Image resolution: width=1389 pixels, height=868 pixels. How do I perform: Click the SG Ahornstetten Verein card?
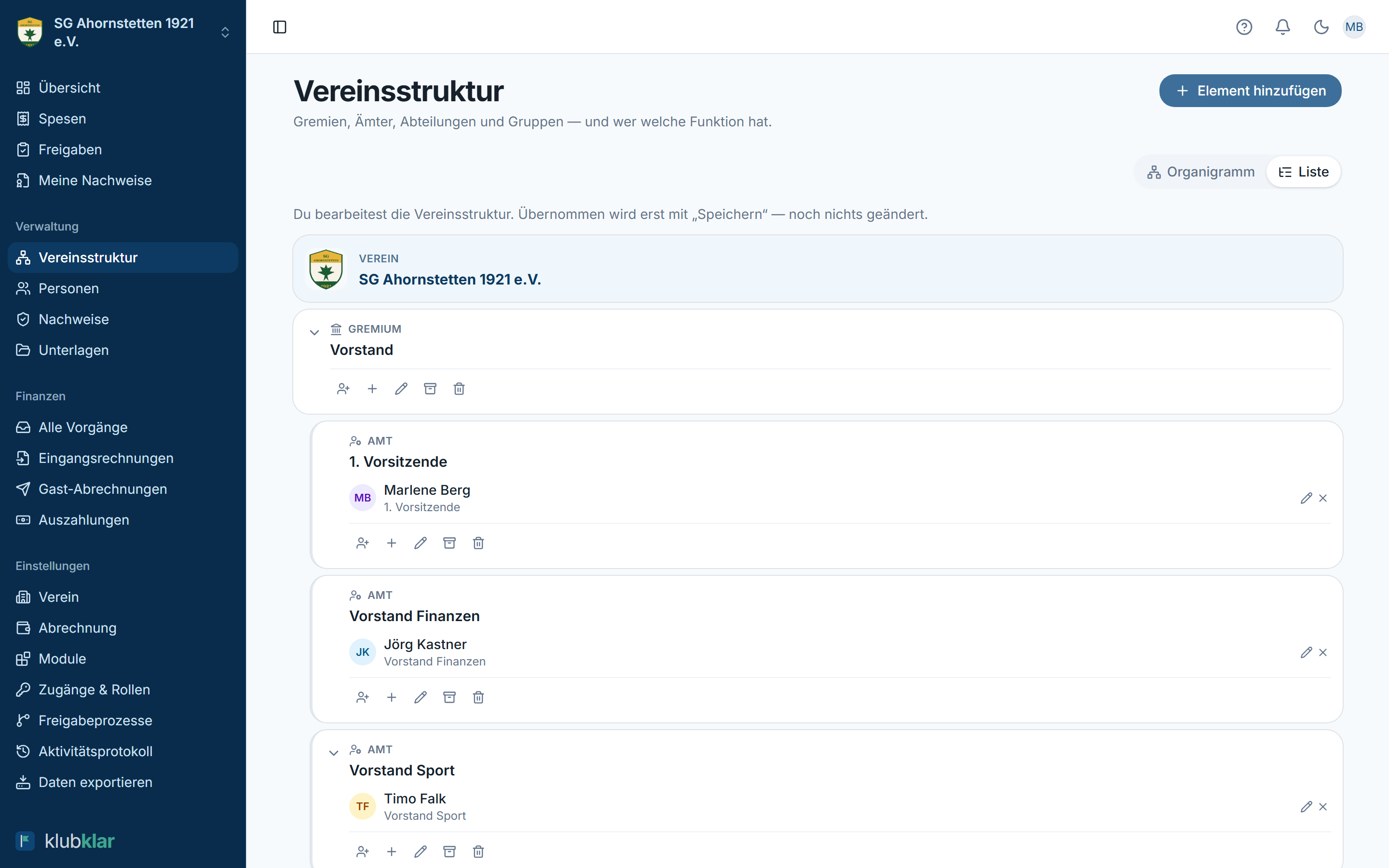pos(817,269)
